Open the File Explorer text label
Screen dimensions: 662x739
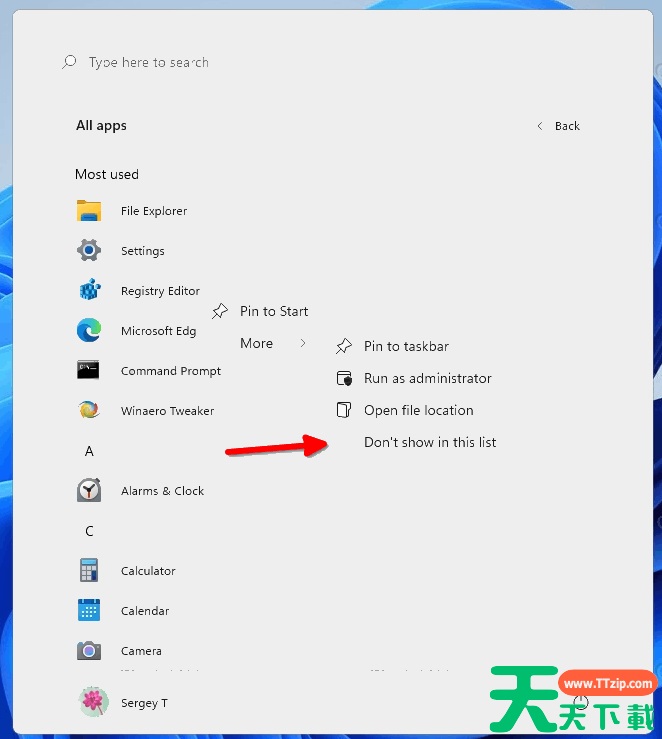click(154, 211)
